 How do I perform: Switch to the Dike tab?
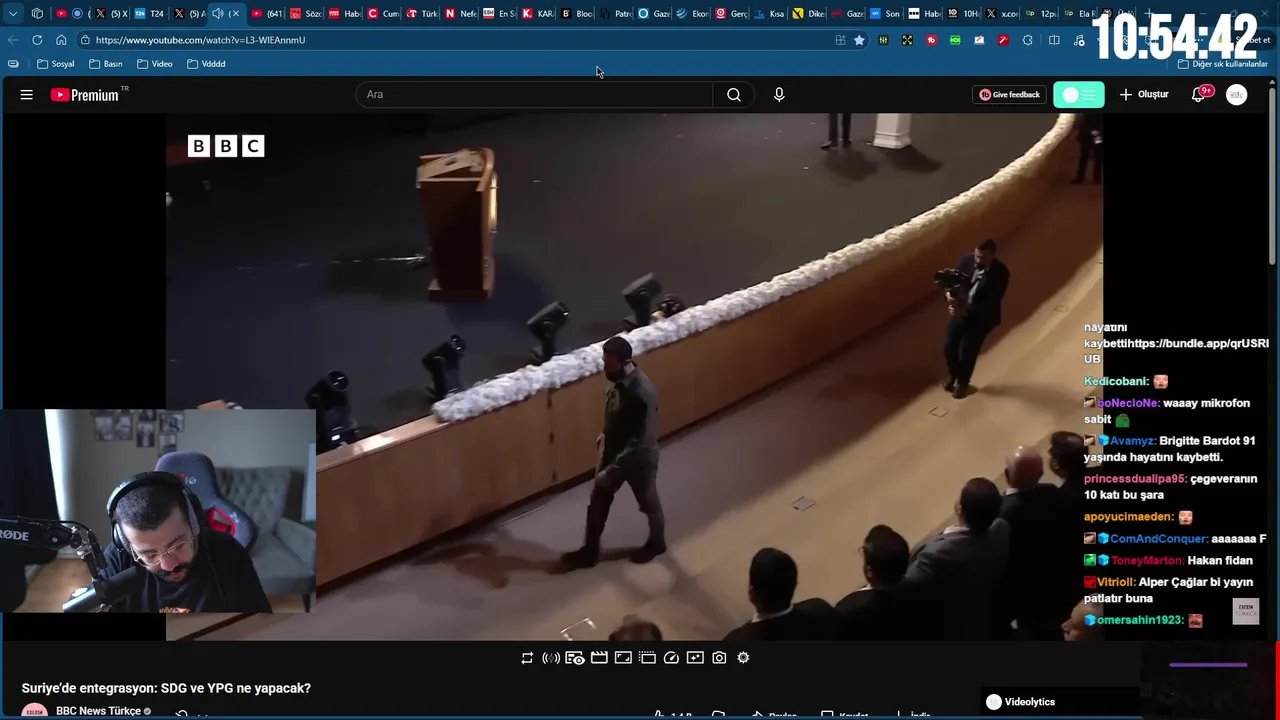[809, 13]
